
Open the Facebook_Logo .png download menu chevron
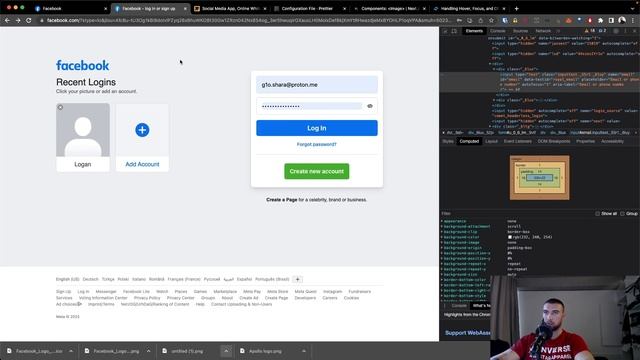click(149, 351)
